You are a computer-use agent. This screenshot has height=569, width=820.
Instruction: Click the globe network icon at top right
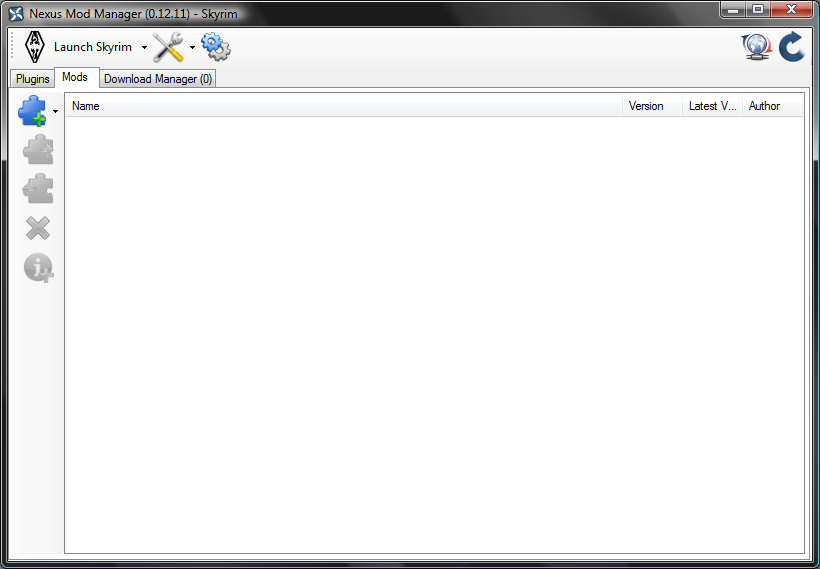[756, 47]
